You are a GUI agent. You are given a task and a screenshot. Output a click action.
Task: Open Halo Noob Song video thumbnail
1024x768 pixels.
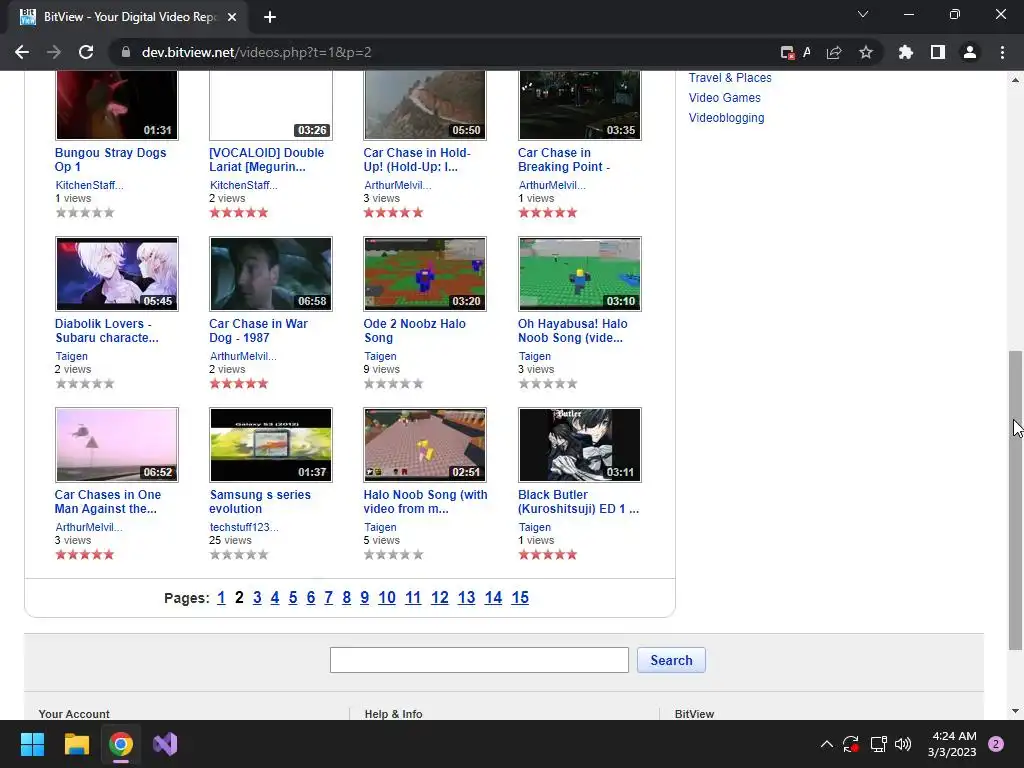pyautogui.click(x=425, y=445)
